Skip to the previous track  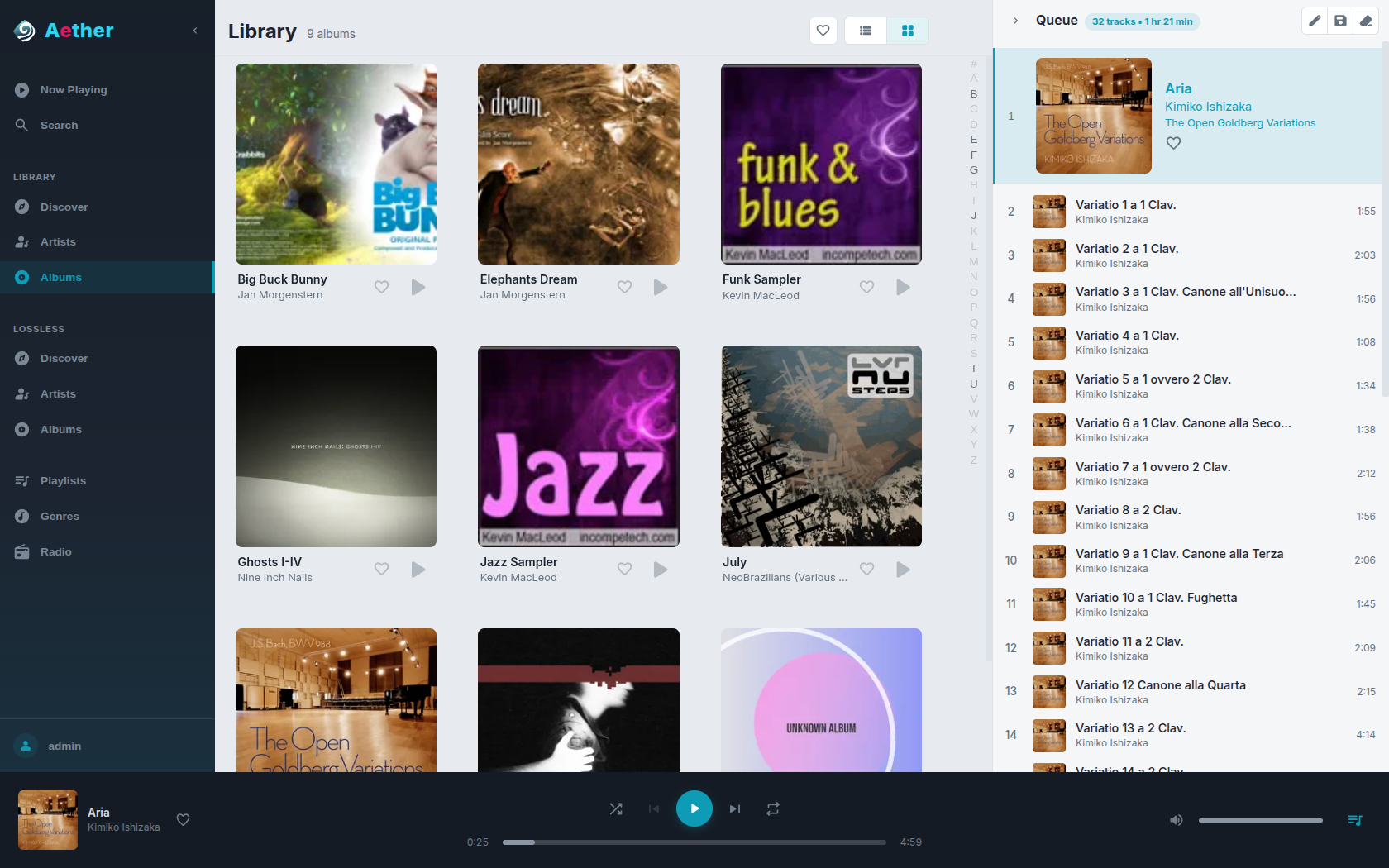tap(654, 808)
